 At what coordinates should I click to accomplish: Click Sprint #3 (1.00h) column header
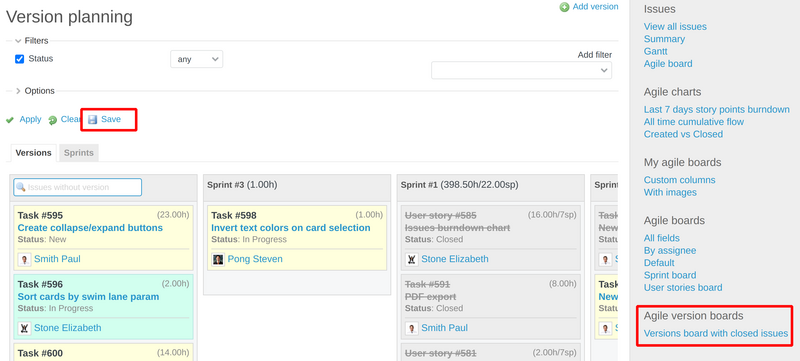(x=242, y=185)
